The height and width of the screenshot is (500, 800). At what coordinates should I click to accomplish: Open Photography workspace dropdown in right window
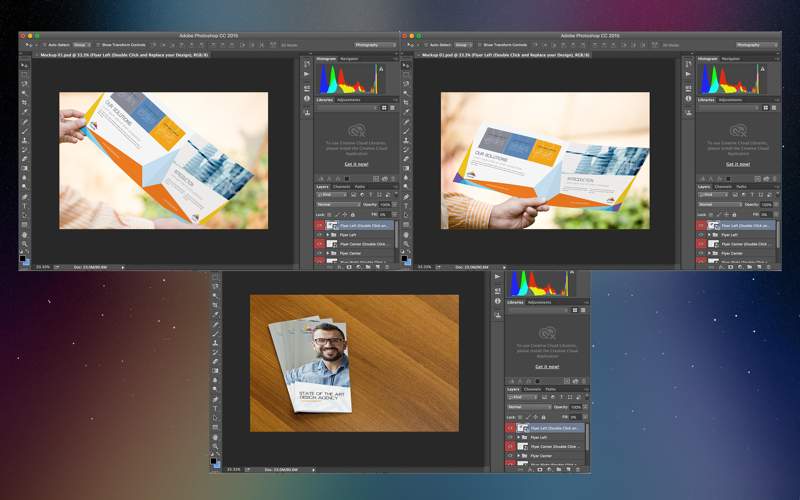point(757,45)
